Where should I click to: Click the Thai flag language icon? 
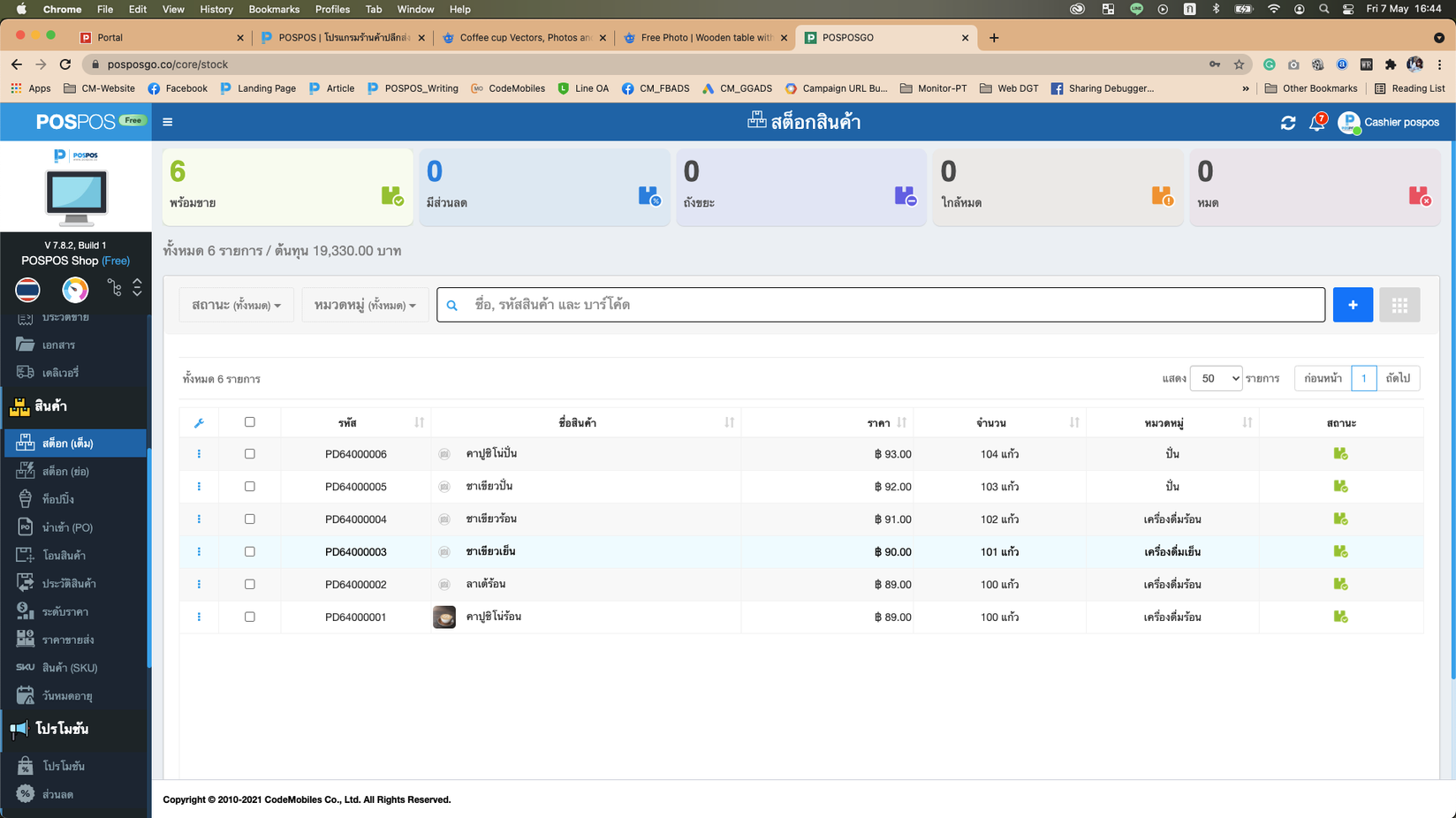pyautogui.click(x=27, y=289)
